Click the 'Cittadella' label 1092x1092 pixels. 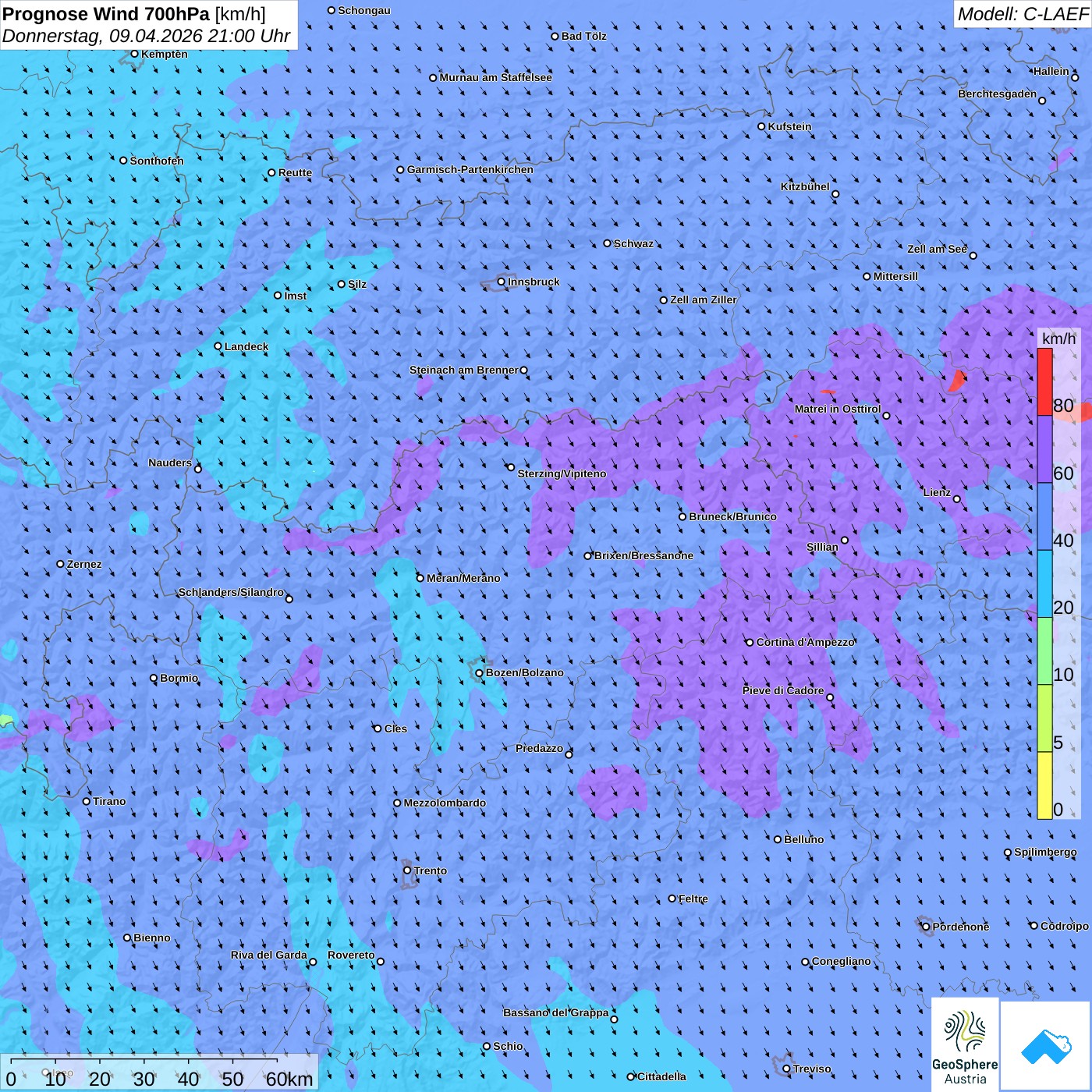tap(661, 1076)
